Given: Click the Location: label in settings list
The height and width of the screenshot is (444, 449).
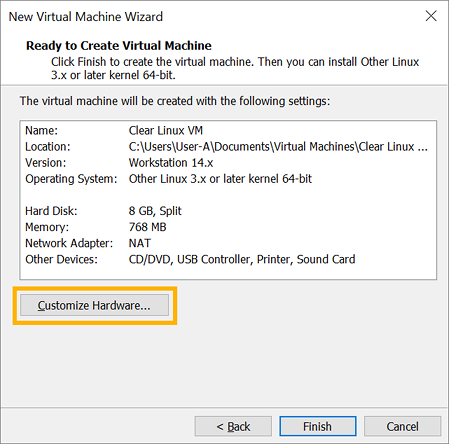Looking at the screenshot, I should (48, 147).
